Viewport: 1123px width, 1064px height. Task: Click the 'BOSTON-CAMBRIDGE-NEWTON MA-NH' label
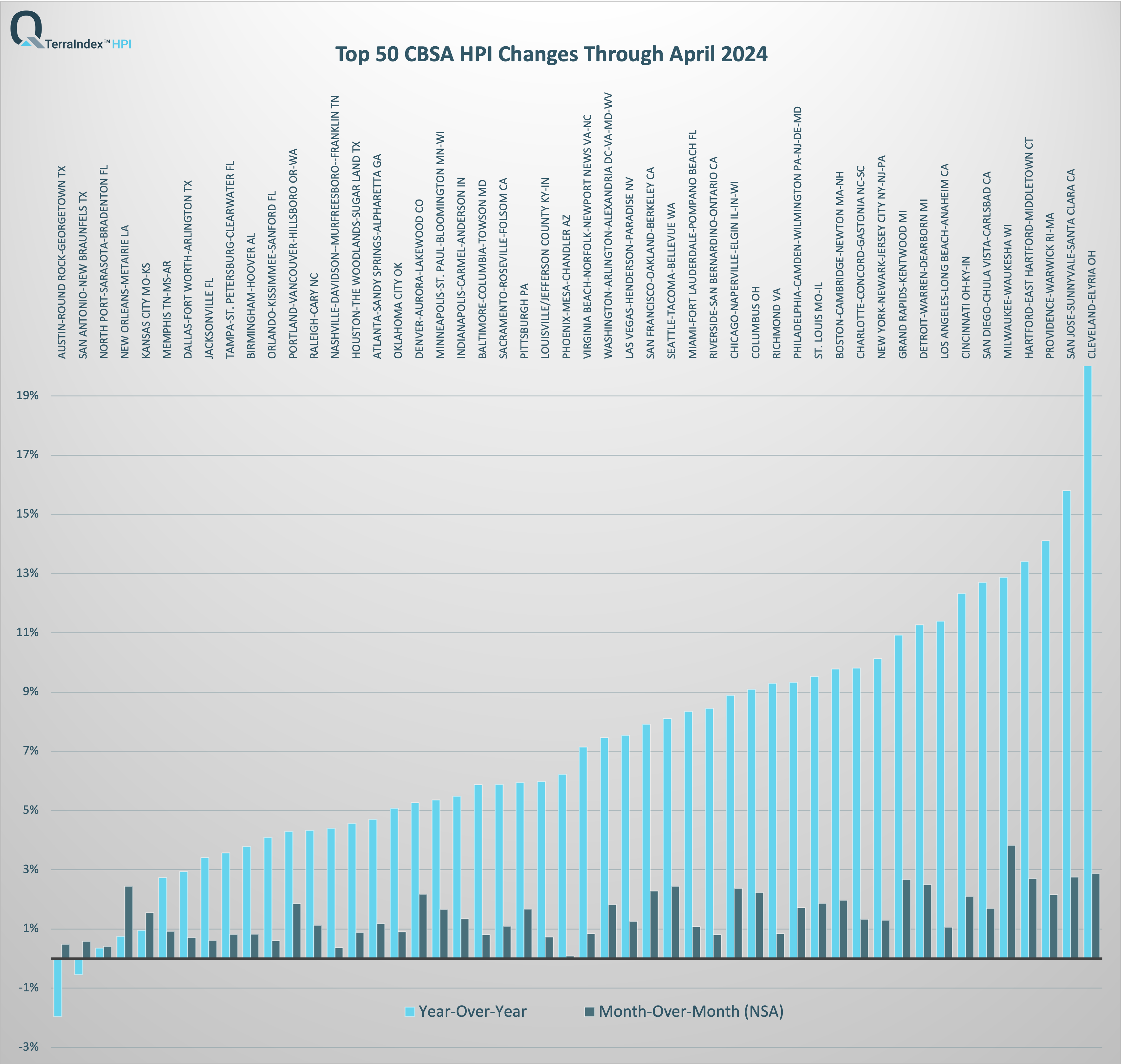point(840,265)
